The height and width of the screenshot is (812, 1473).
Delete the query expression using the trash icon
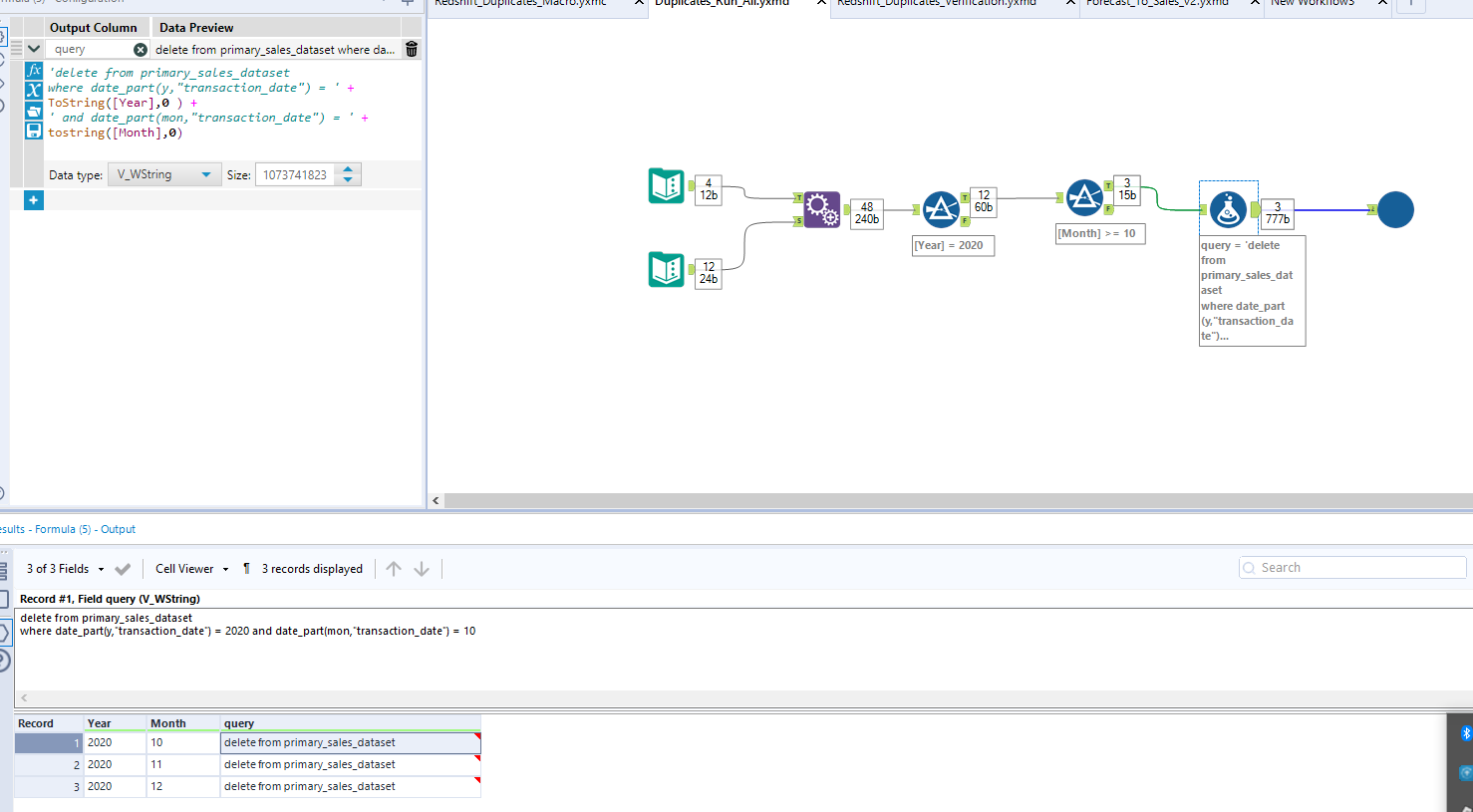coord(411,48)
